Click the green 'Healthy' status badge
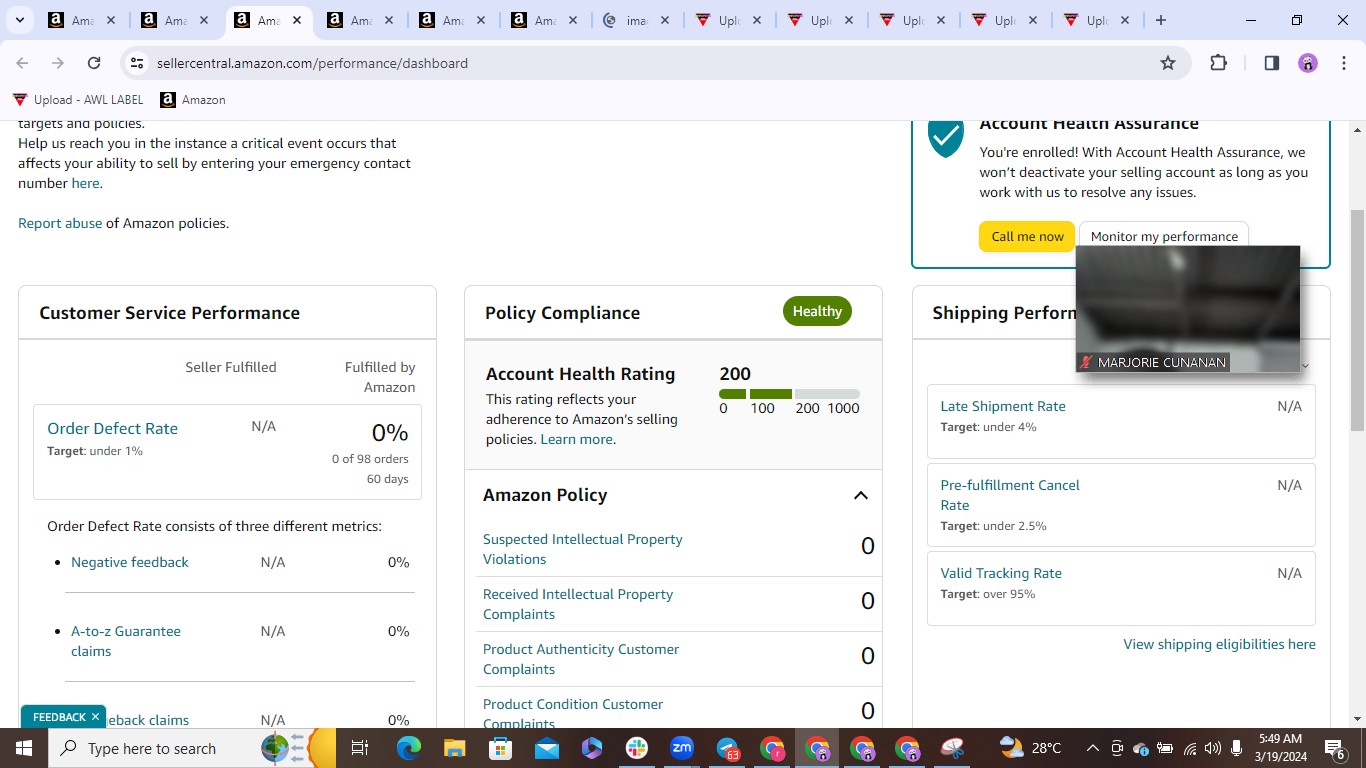 pos(817,311)
